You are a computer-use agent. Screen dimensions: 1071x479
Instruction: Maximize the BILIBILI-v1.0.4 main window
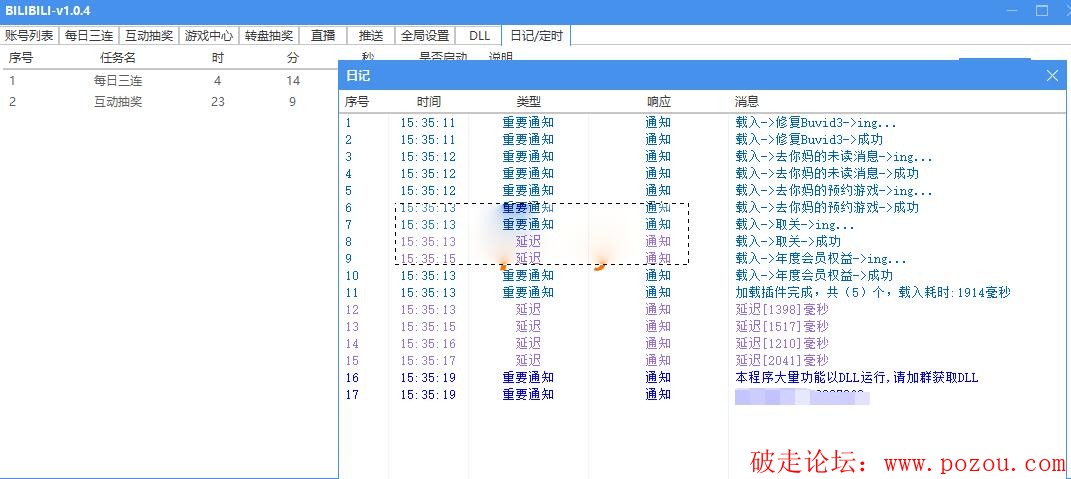[1042, 10]
